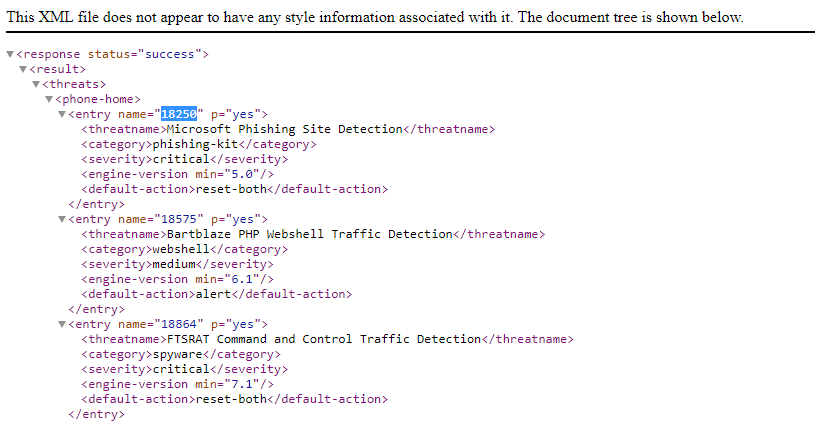Click first reset-both default-action under entry 18250

[x=231, y=189]
